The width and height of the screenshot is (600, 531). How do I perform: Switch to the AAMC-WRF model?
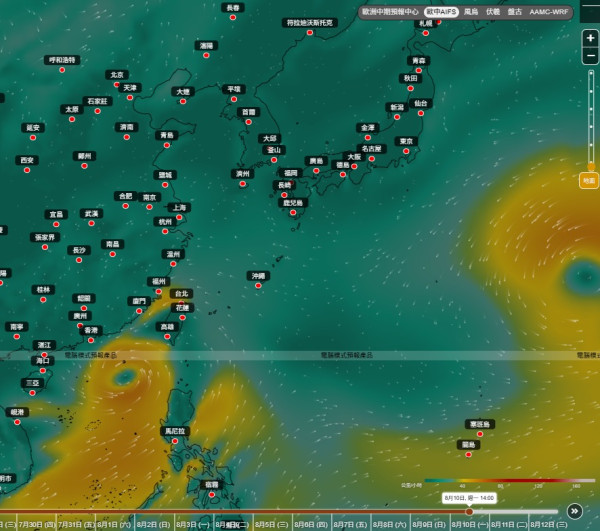(x=549, y=12)
